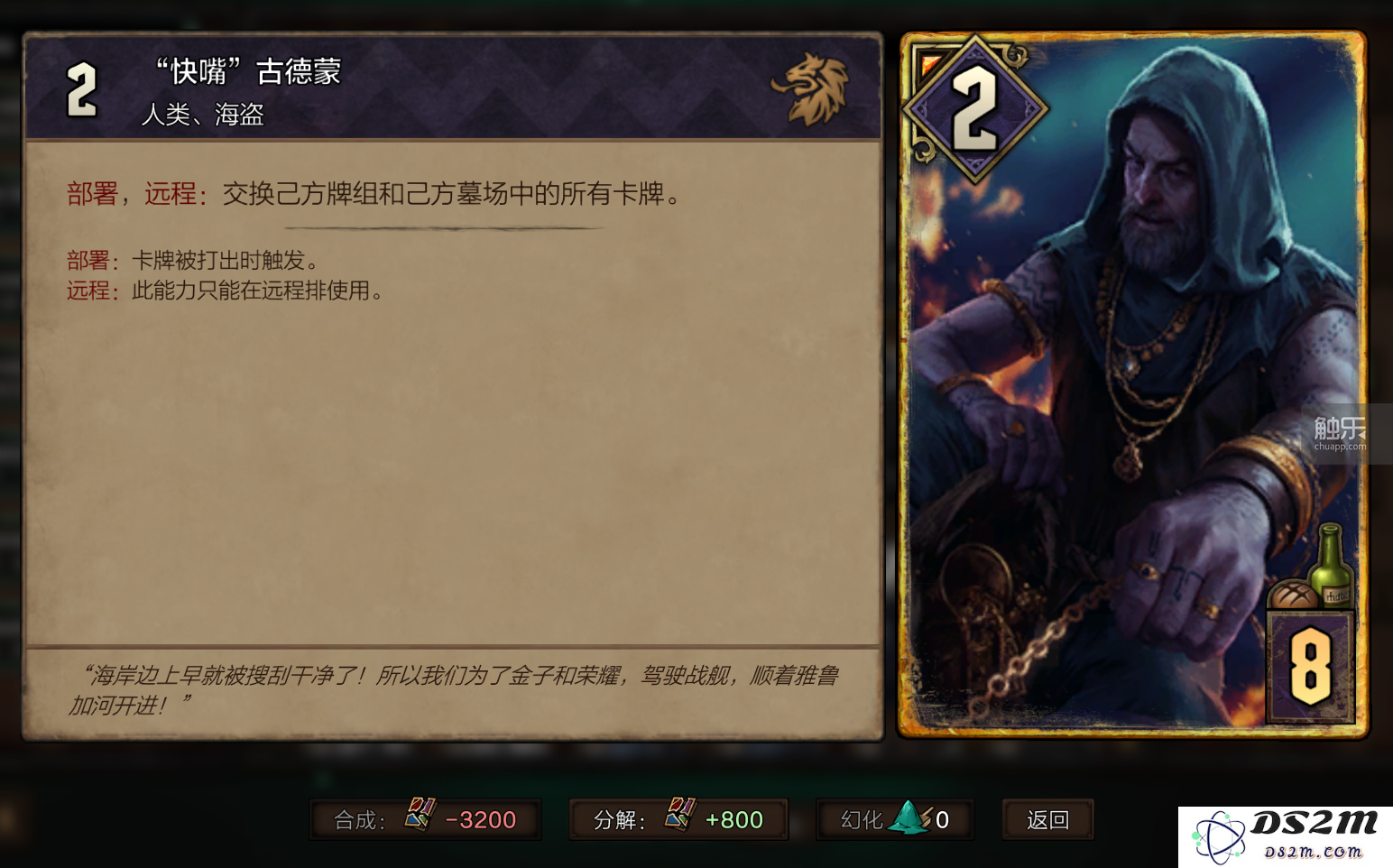Click the red 远程 keyword in ability text
Viewport: 1393px width, 868px height.
click(x=170, y=193)
